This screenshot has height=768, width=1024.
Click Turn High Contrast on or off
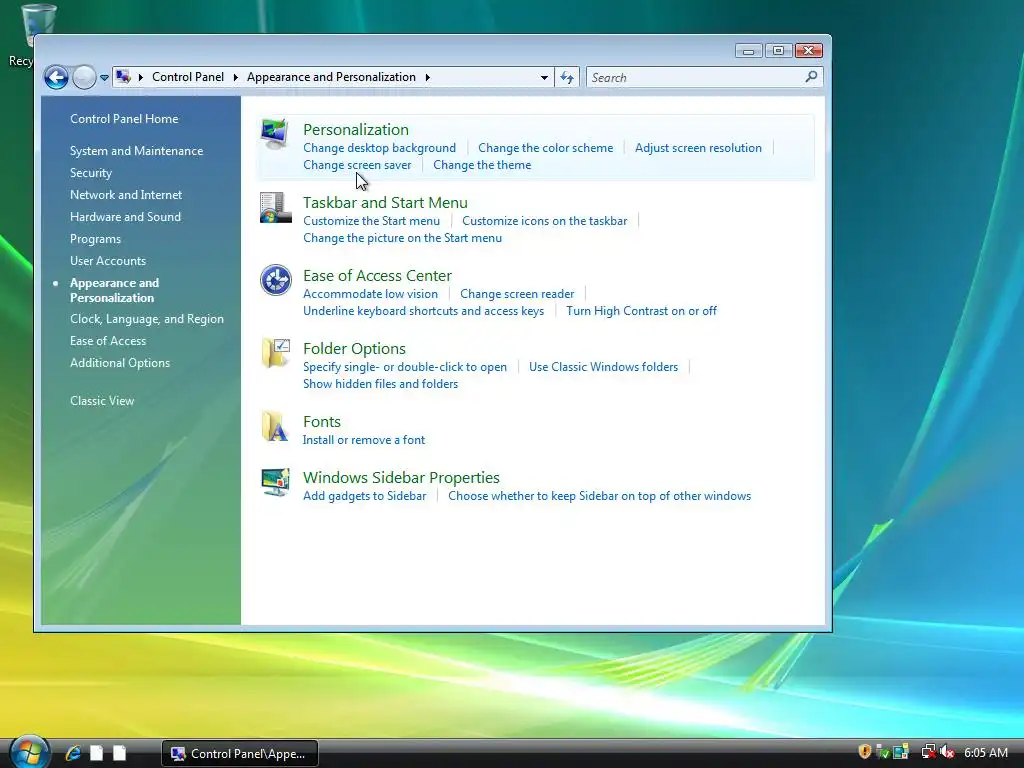641,311
